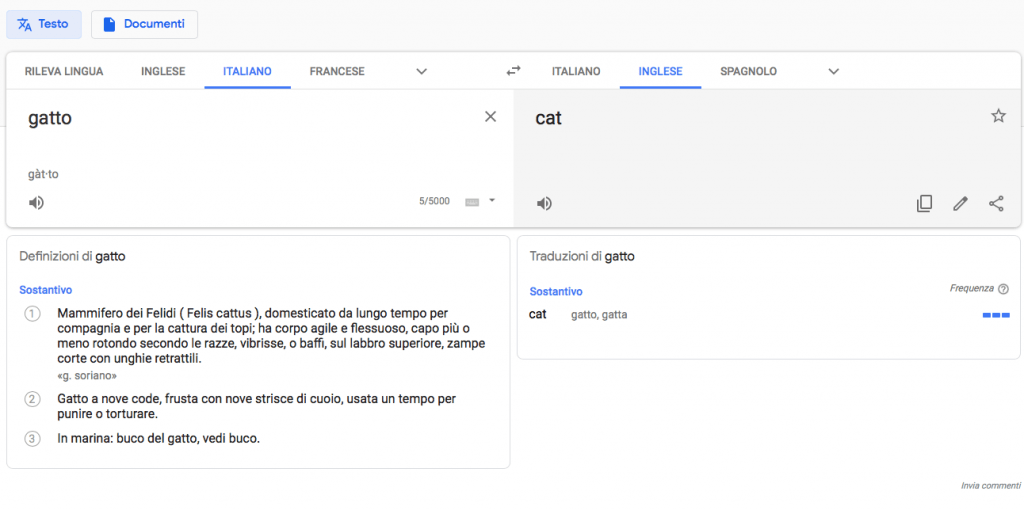Share the translation
Screen dimensions: 1024x510
pos(996,204)
